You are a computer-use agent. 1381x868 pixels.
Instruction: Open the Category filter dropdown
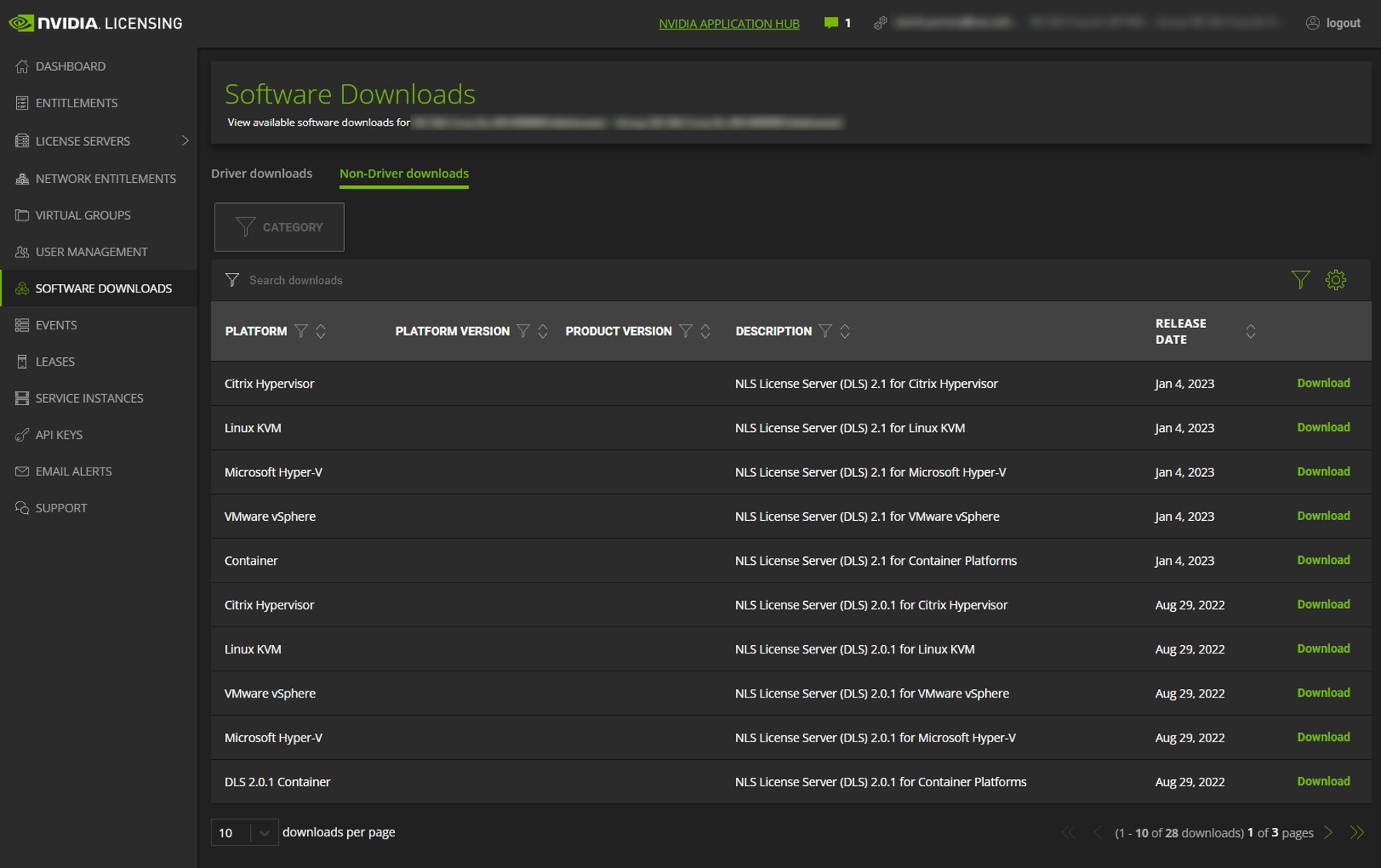pos(279,227)
